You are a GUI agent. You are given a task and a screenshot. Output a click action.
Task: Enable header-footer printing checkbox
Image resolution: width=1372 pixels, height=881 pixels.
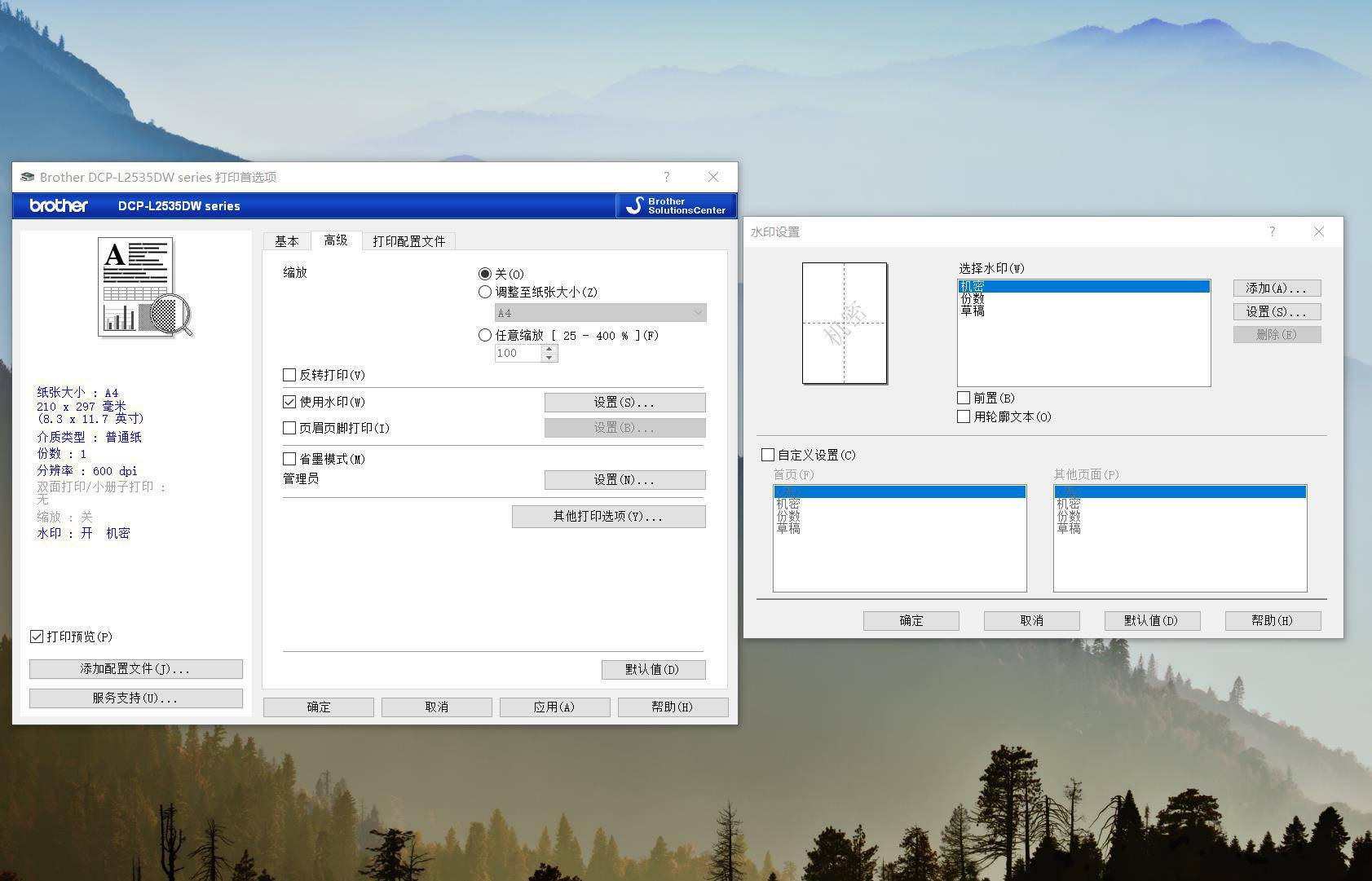(x=289, y=428)
